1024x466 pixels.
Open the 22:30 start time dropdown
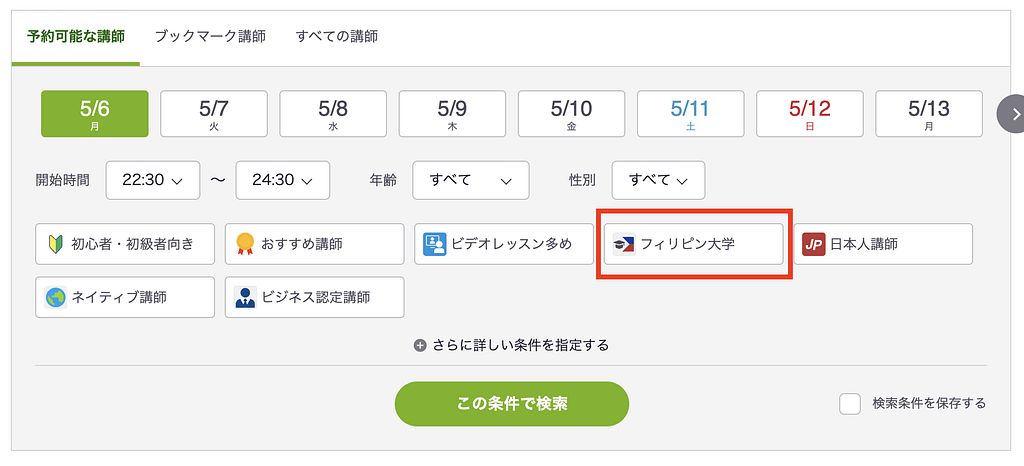click(152, 181)
